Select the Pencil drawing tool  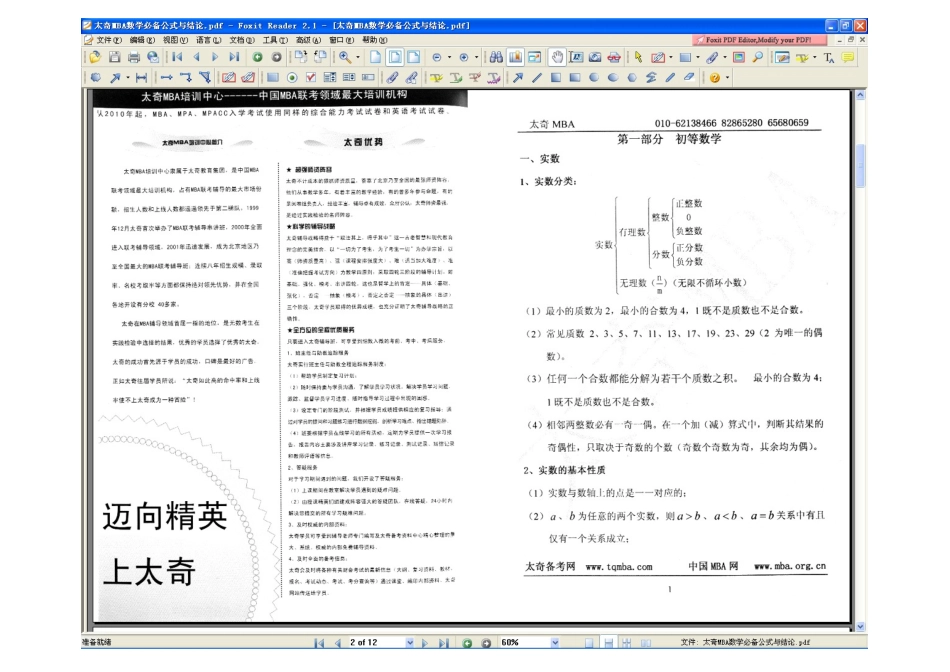669,78
